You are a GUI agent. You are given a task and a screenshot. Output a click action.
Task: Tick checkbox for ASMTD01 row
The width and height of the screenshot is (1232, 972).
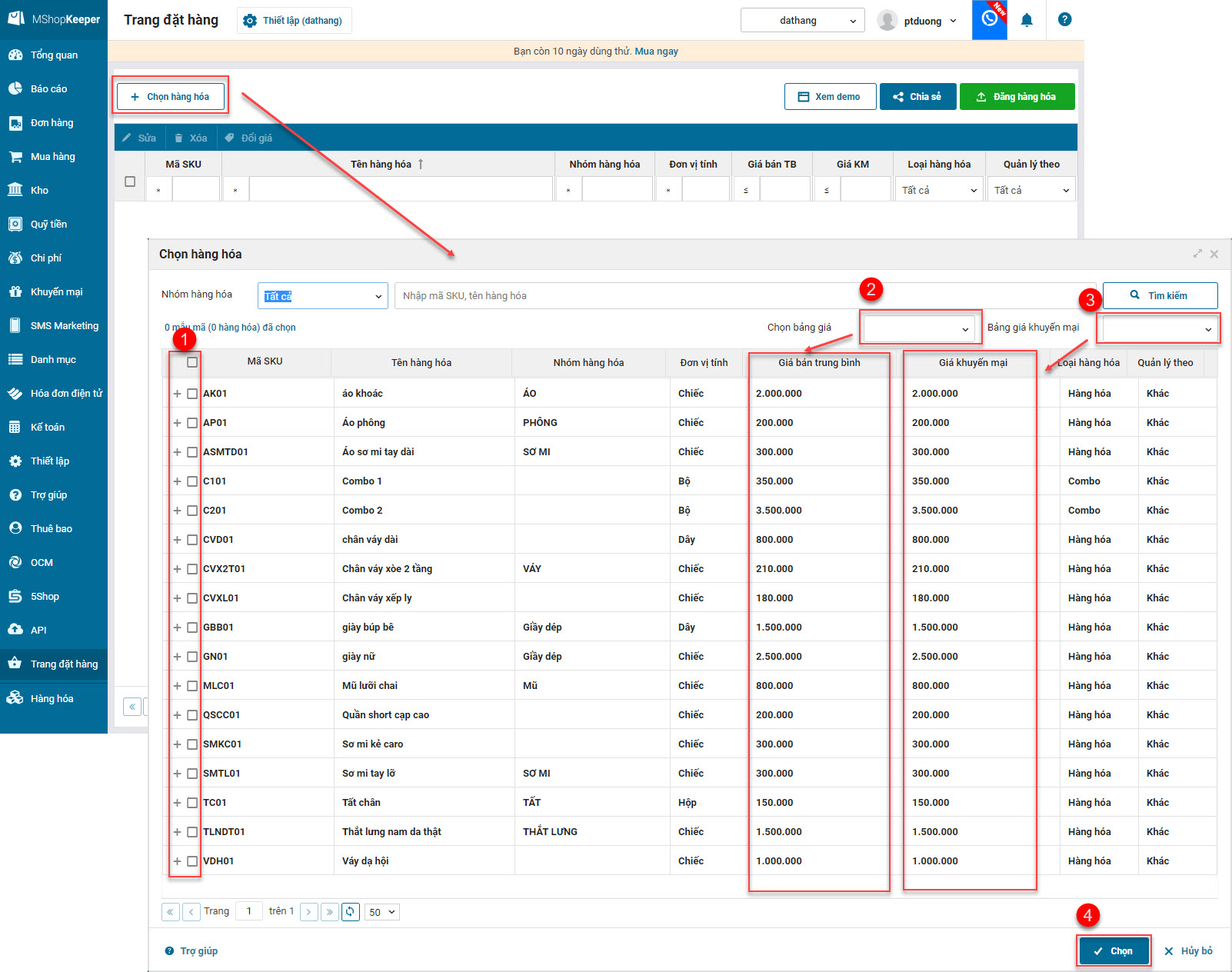[192, 452]
